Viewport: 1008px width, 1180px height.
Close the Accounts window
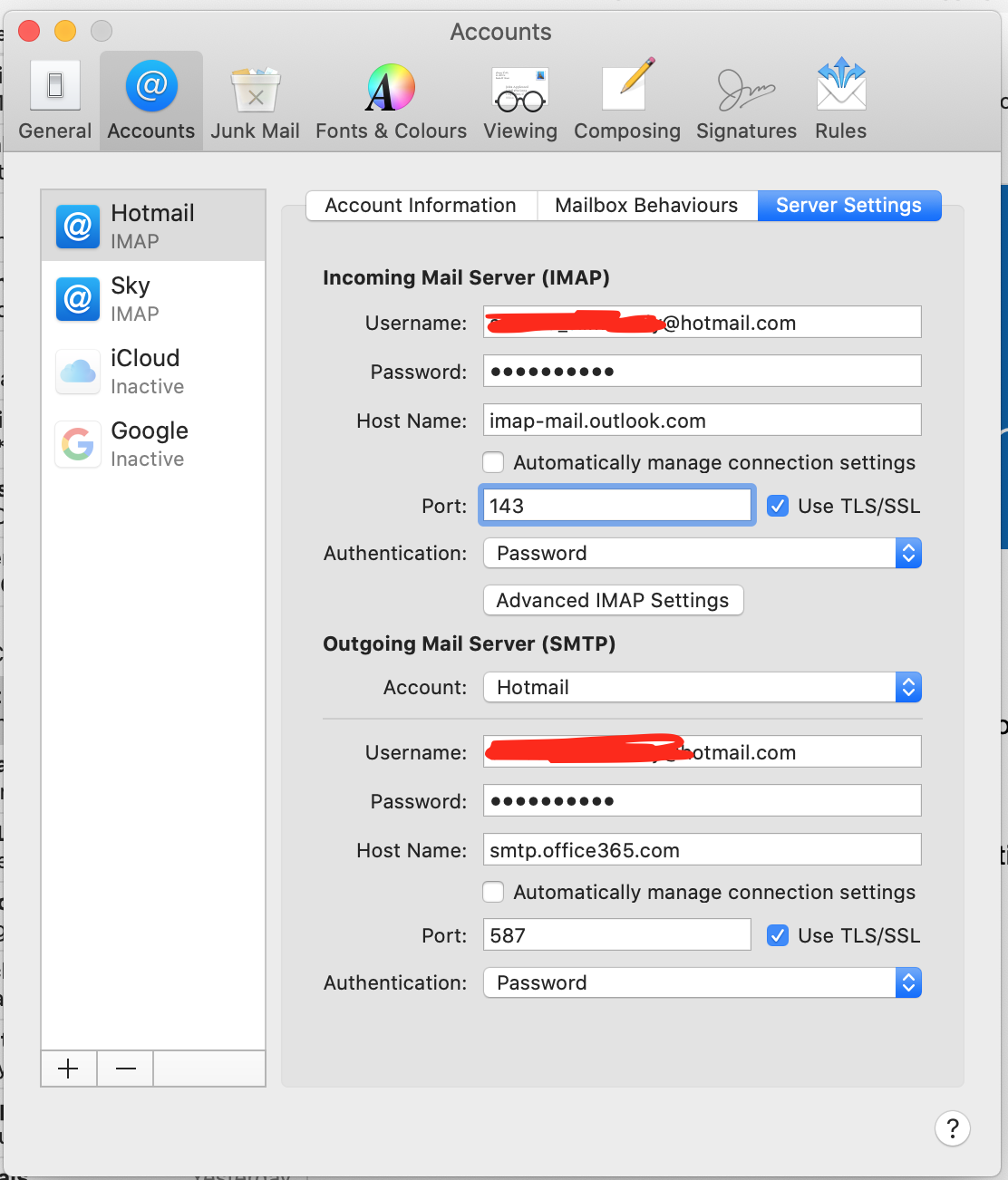pyautogui.click(x=29, y=31)
